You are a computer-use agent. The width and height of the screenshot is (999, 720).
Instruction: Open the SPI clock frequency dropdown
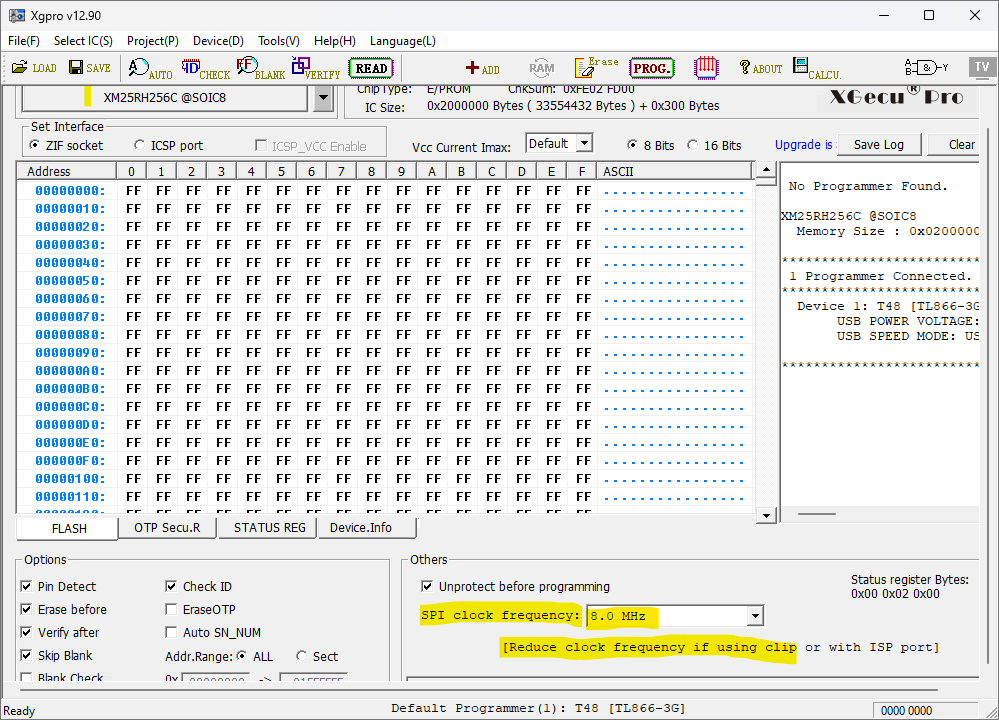pyautogui.click(x=755, y=616)
